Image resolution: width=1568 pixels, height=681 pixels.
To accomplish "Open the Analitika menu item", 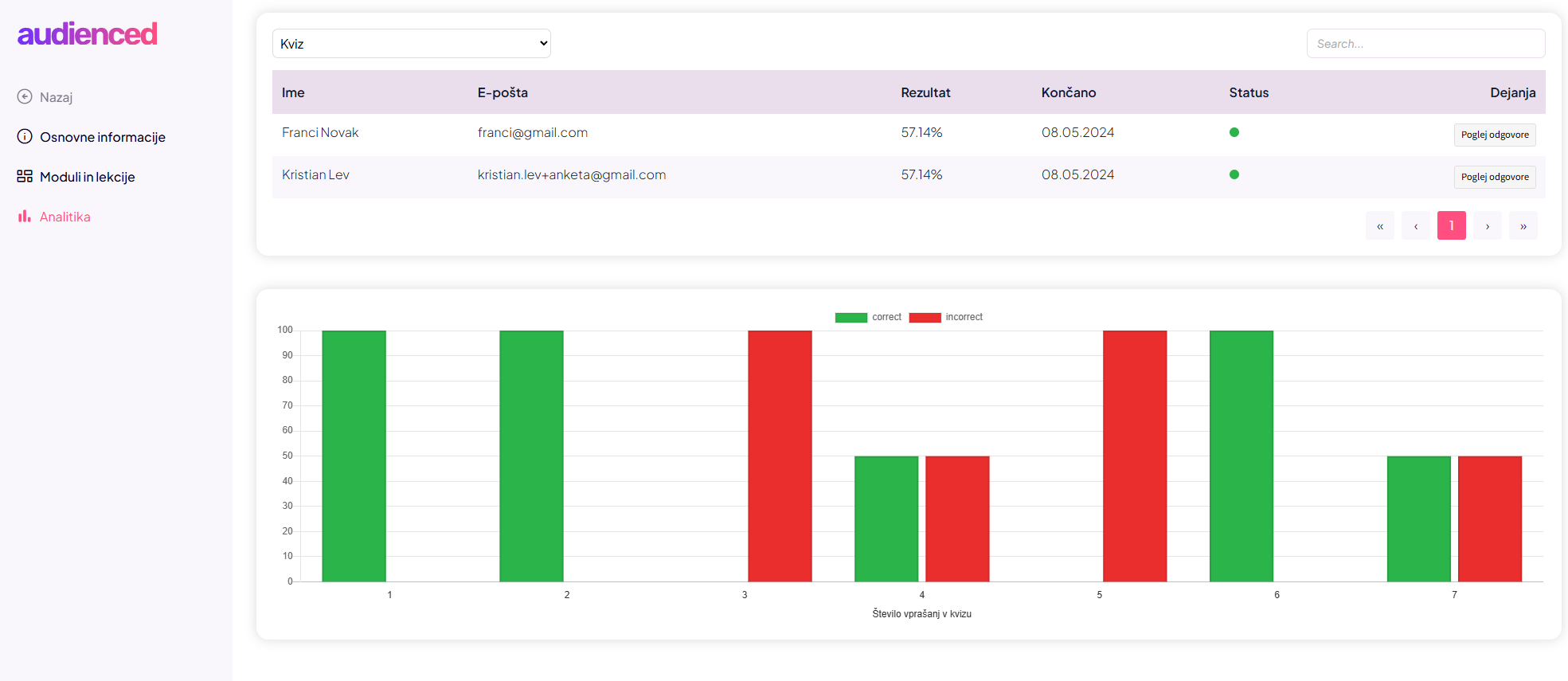I will click(x=65, y=217).
